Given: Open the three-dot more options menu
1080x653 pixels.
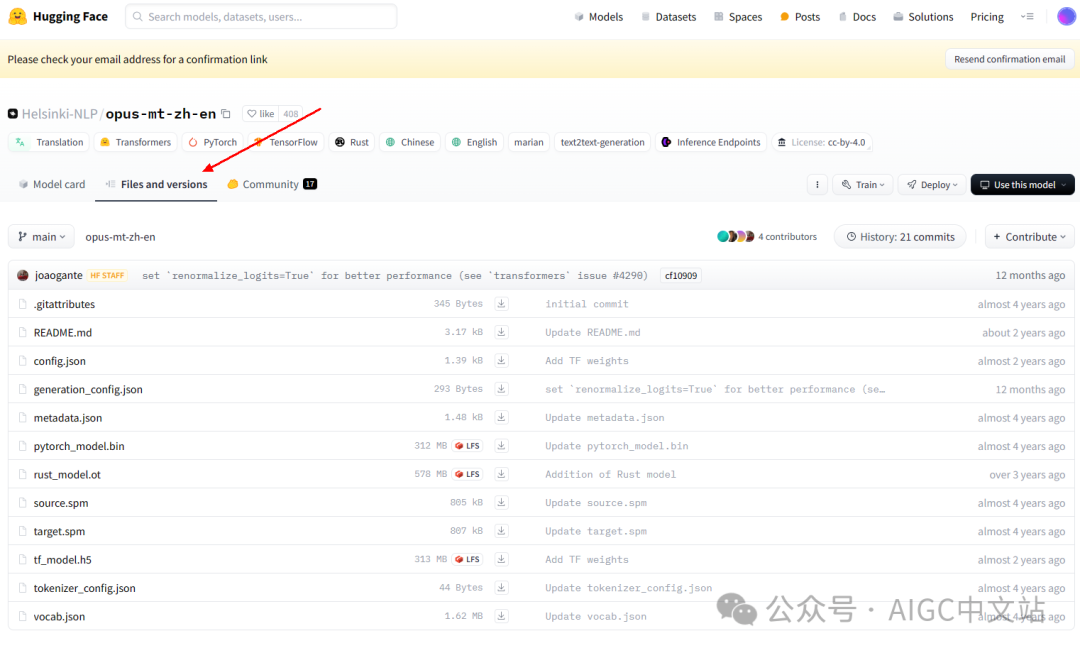Looking at the screenshot, I should [x=817, y=185].
